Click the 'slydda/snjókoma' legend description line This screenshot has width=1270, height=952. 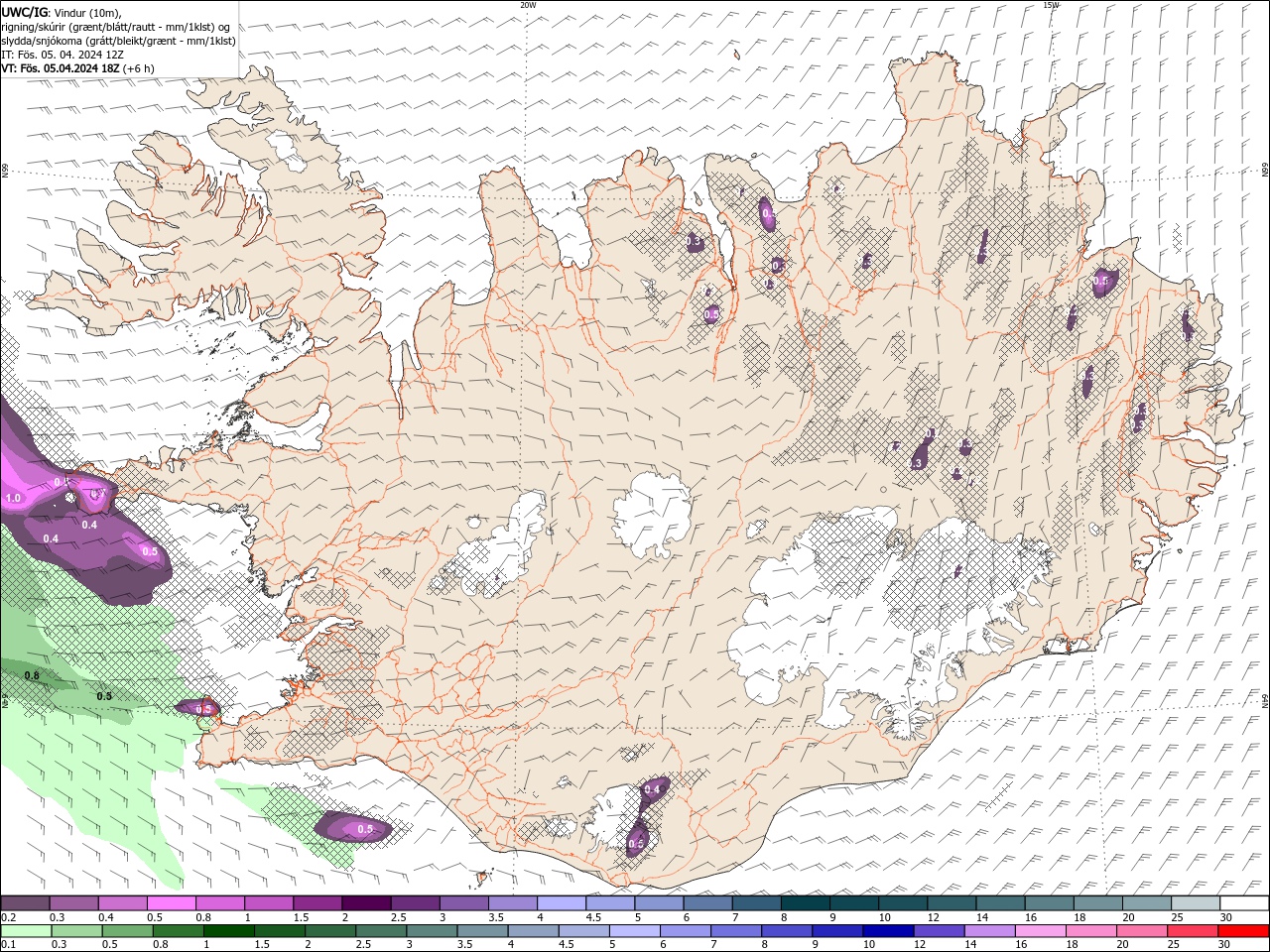click(118, 41)
